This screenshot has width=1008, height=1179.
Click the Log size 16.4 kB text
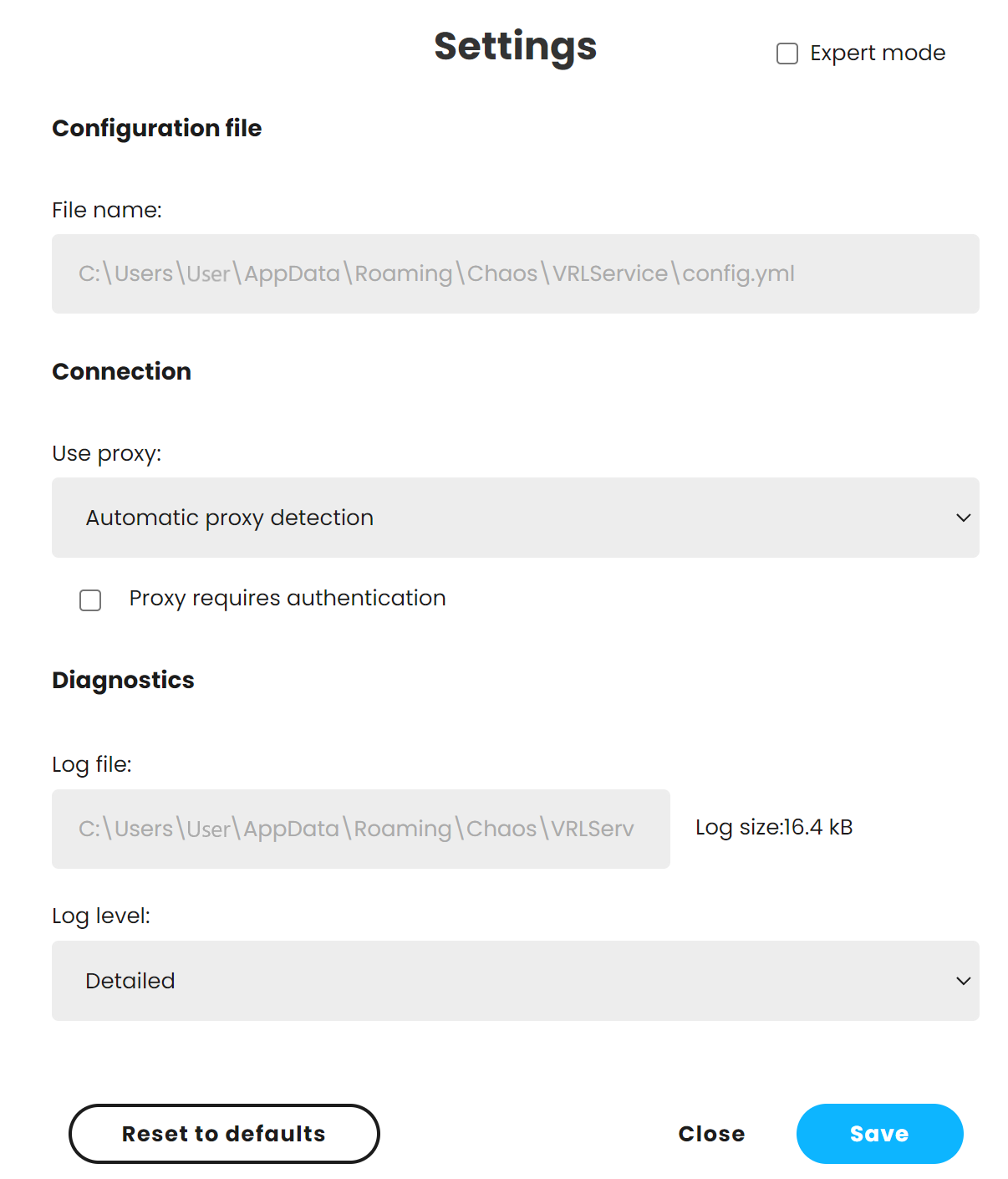point(774,827)
